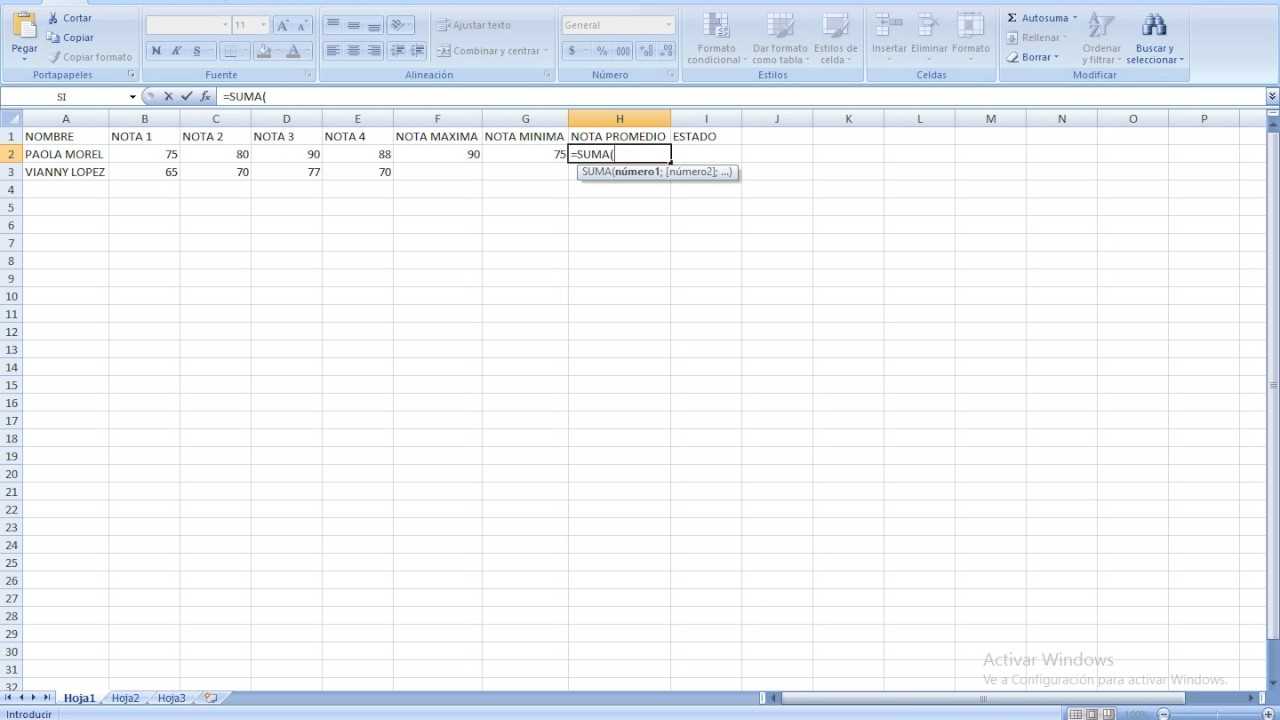Open Ordenar y filtrar menu
This screenshot has width=1280, height=720.
click(x=1101, y=39)
